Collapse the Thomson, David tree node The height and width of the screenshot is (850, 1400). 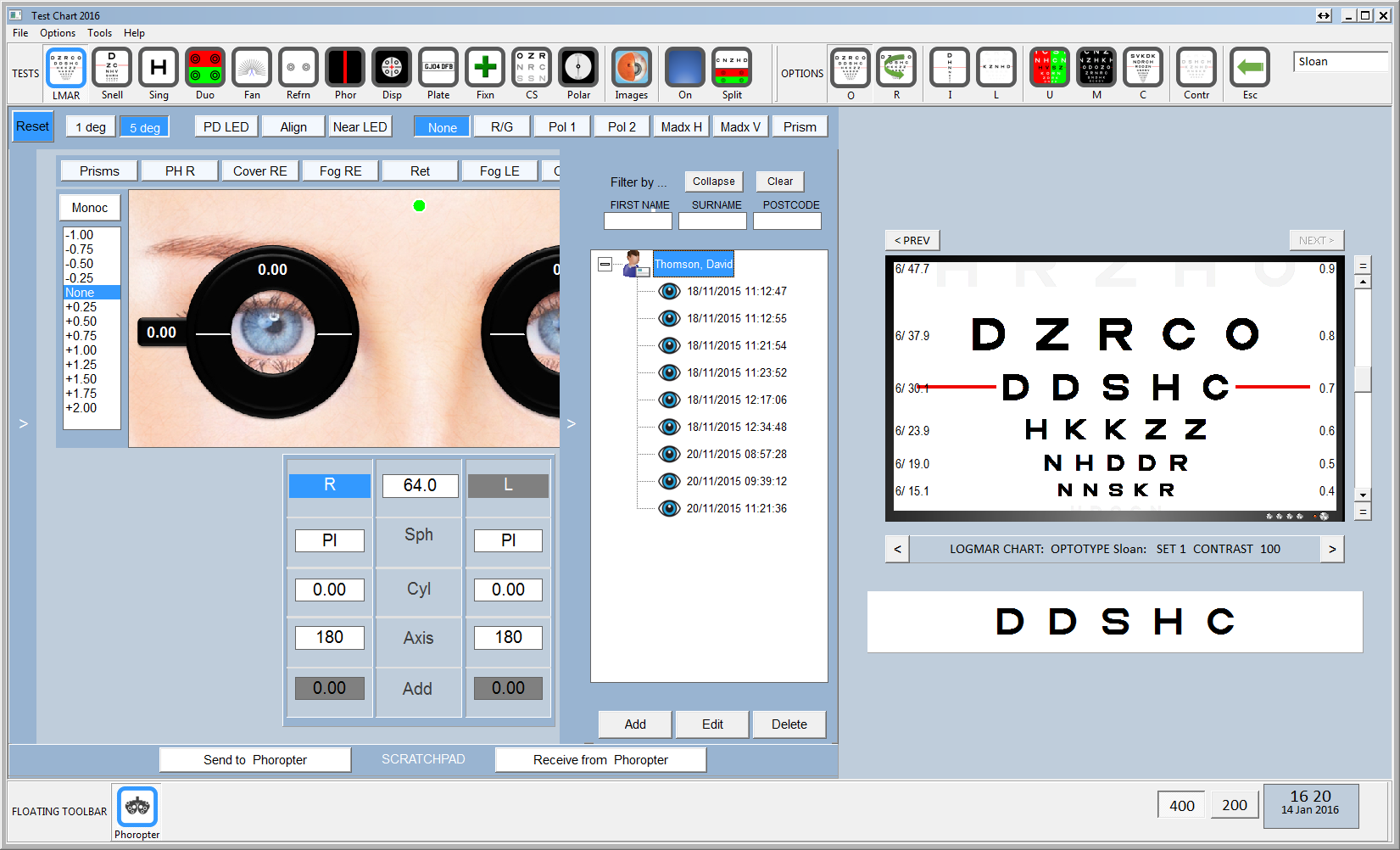605,265
